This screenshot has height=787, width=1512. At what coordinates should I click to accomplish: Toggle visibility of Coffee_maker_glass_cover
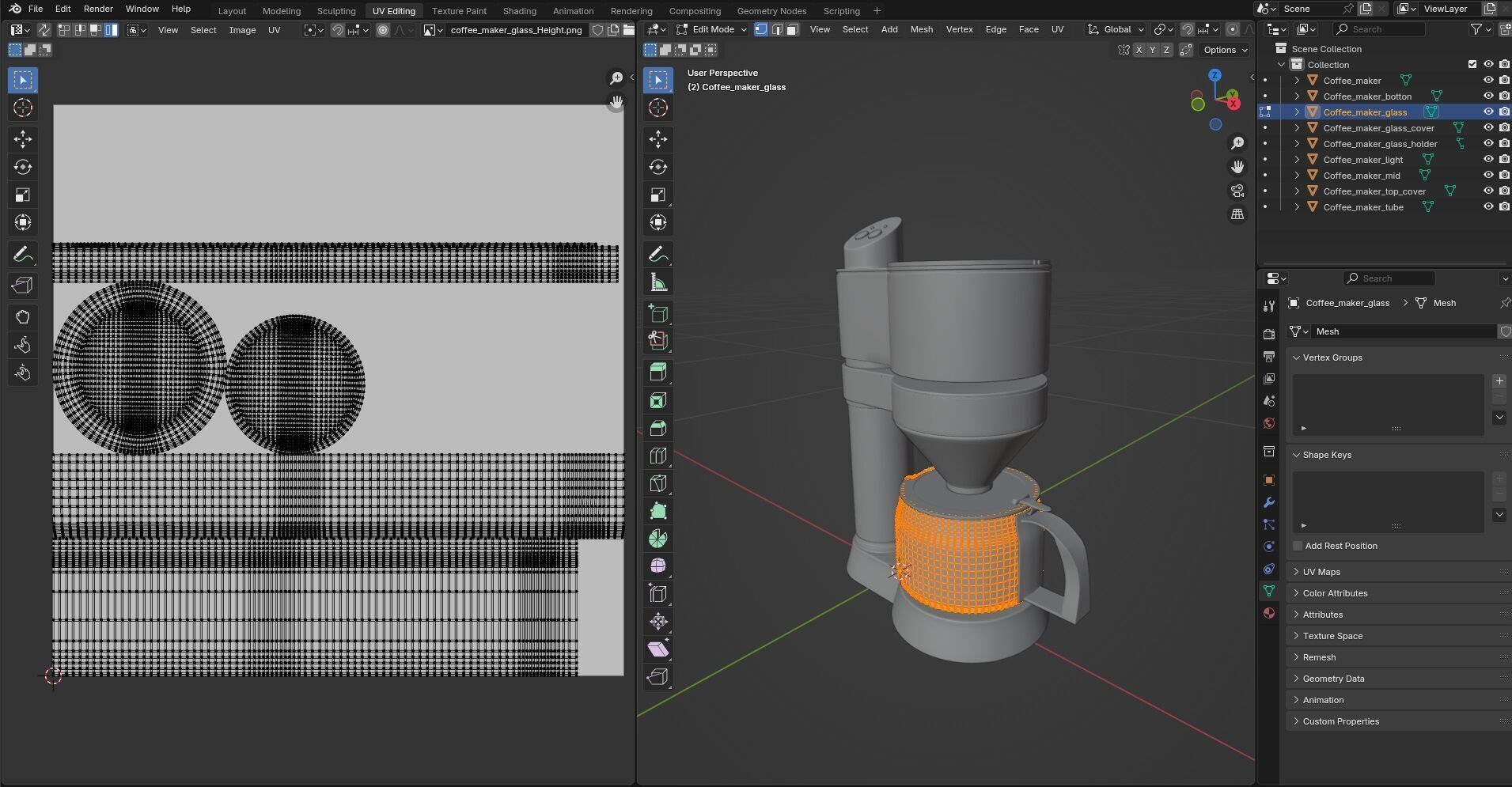pos(1488,128)
